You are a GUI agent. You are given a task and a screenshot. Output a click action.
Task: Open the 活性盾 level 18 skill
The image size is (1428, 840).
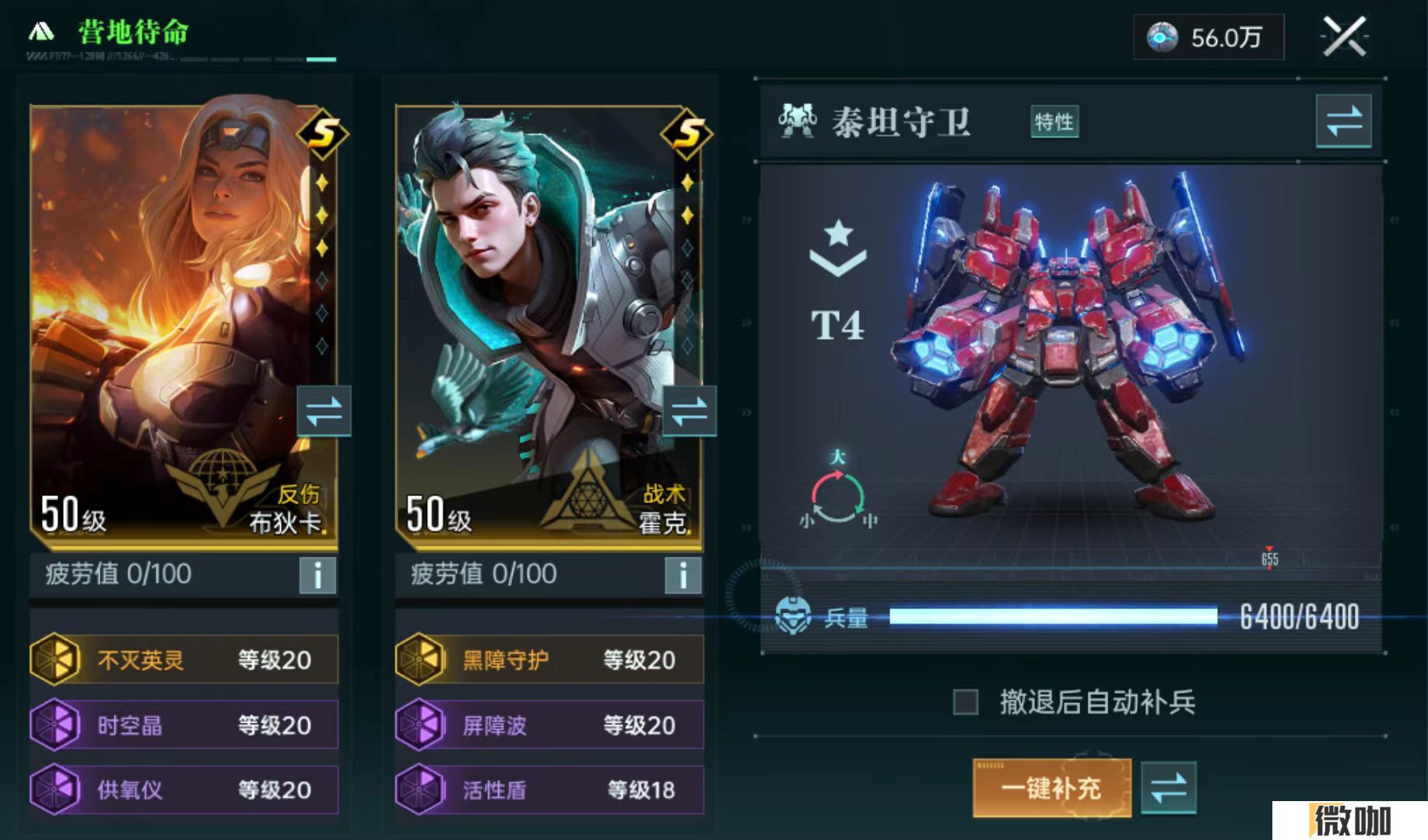pyautogui.click(x=549, y=789)
